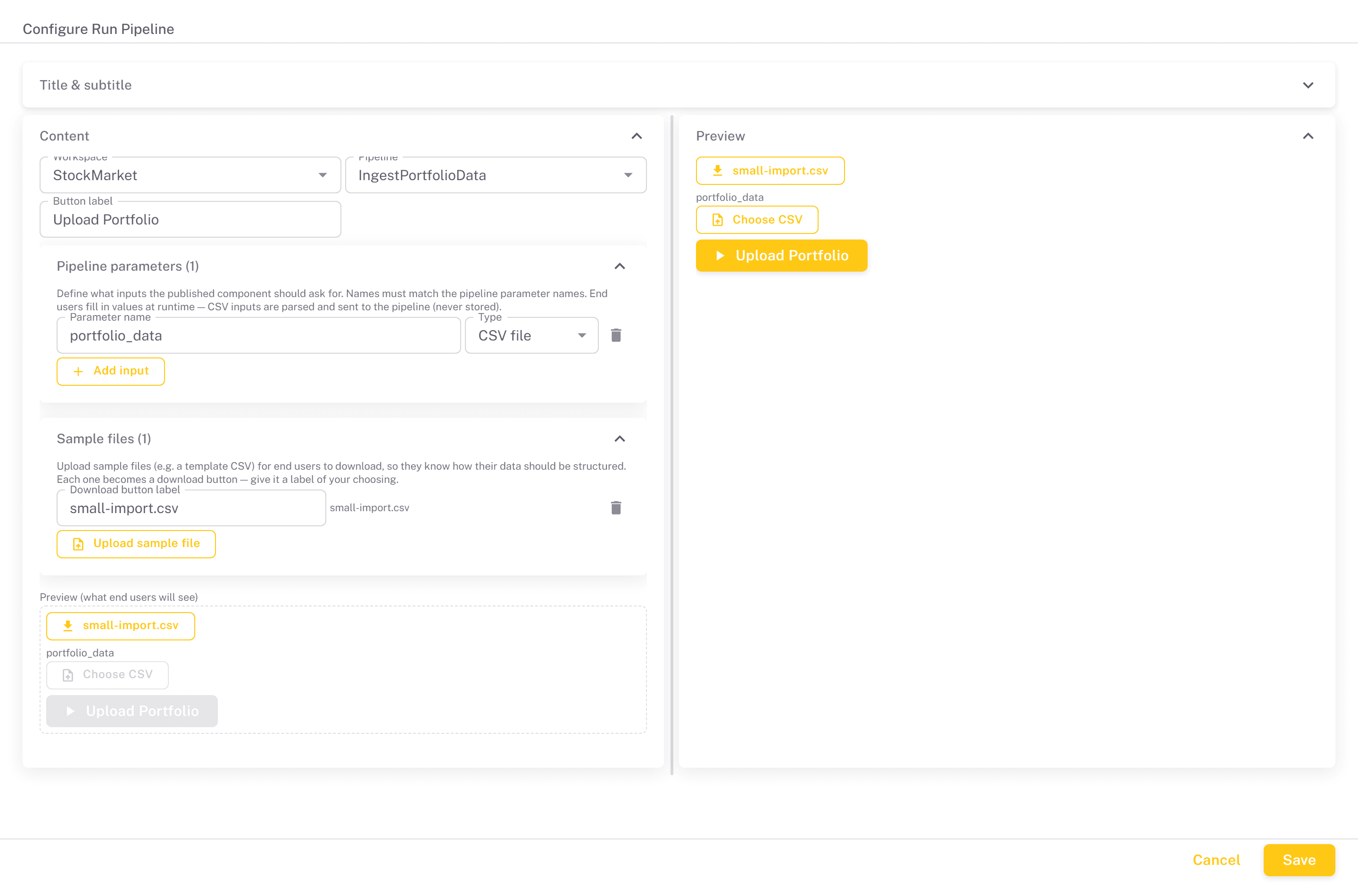The image size is (1358, 896).
Task: Edit the Parameter name field
Action: [259, 335]
